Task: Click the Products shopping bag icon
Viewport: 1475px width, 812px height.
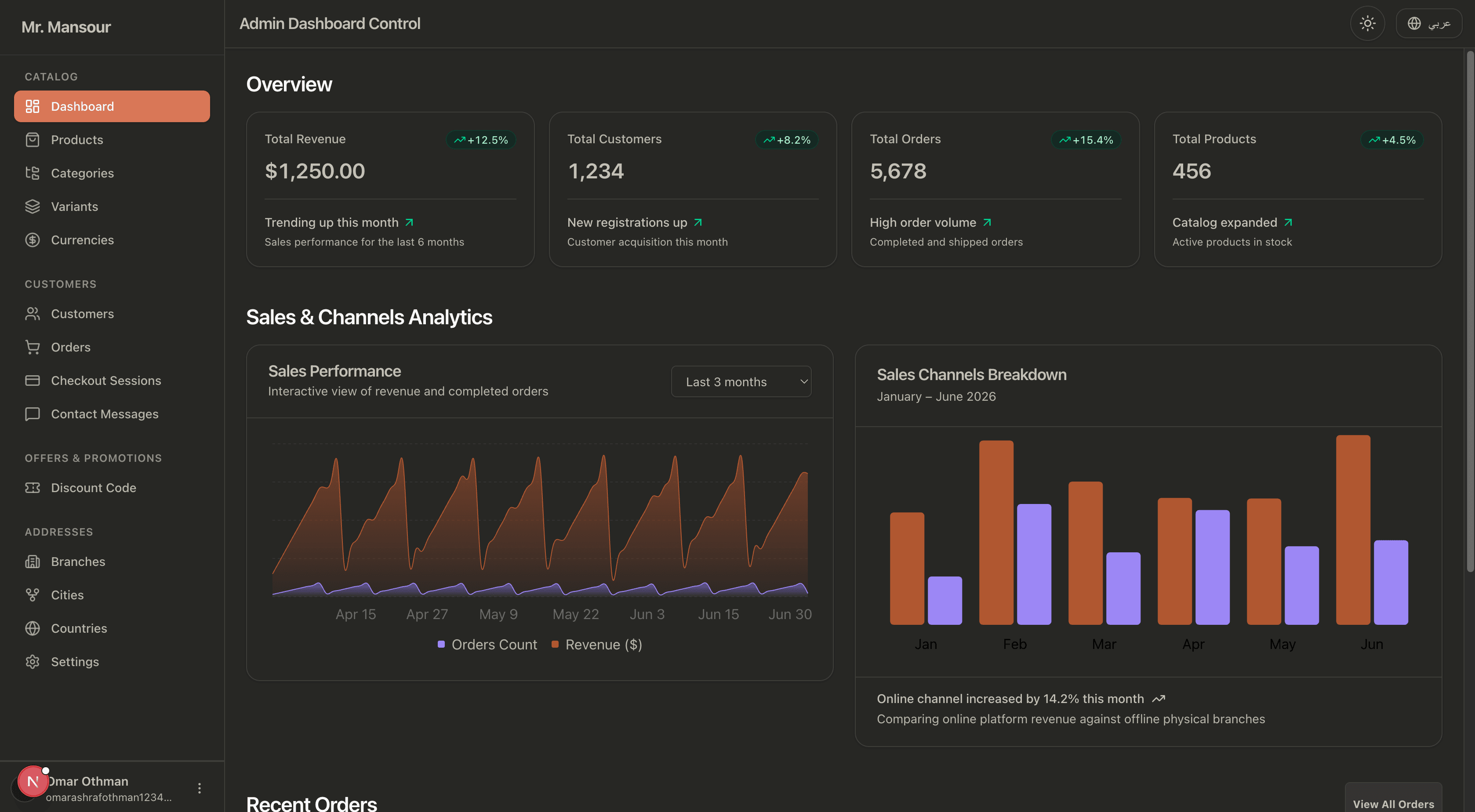Action: pos(33,140)
